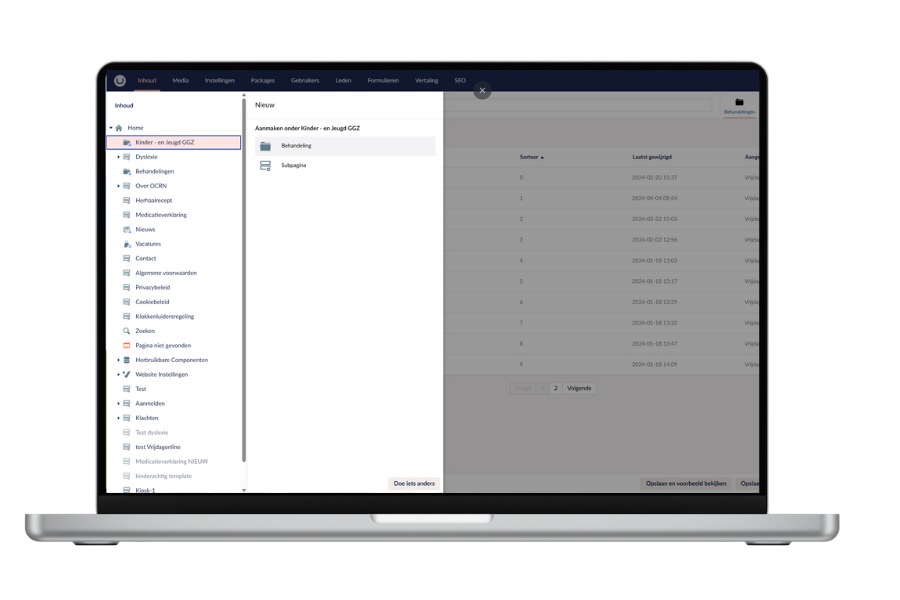
Task: Go to page 2 via pagination
Action: click(x=556, y=387)
